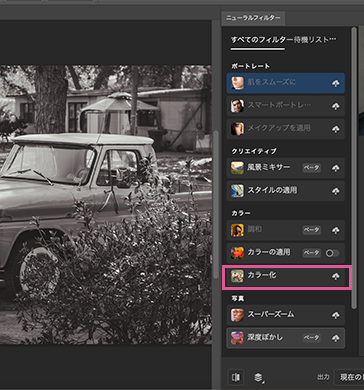Download the カラー化 filter via its cloud icon
Screen dimensions: 364x390
pyautogui.click(x=336, y=276)
